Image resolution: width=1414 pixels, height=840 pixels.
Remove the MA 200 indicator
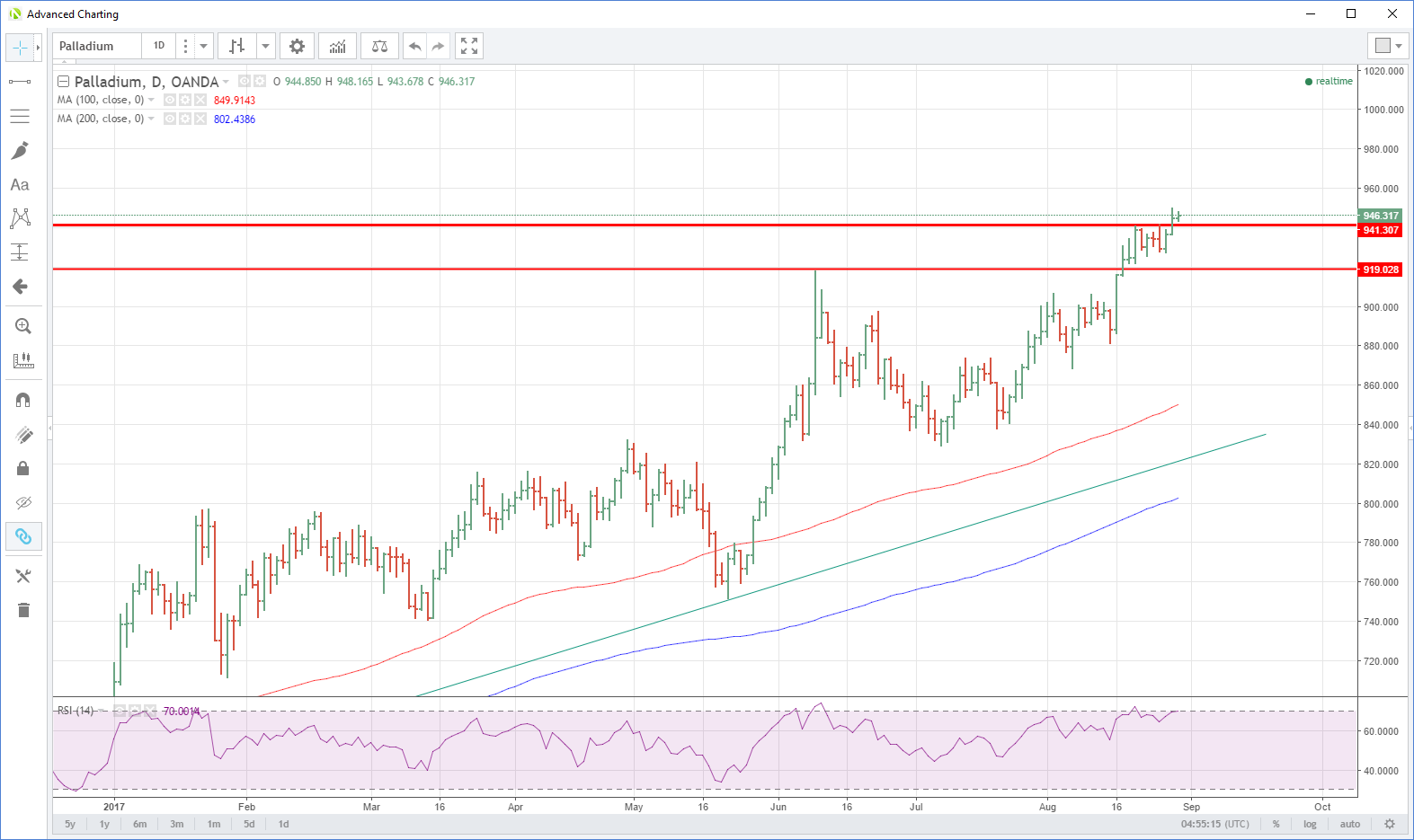(x=200, y=119)
